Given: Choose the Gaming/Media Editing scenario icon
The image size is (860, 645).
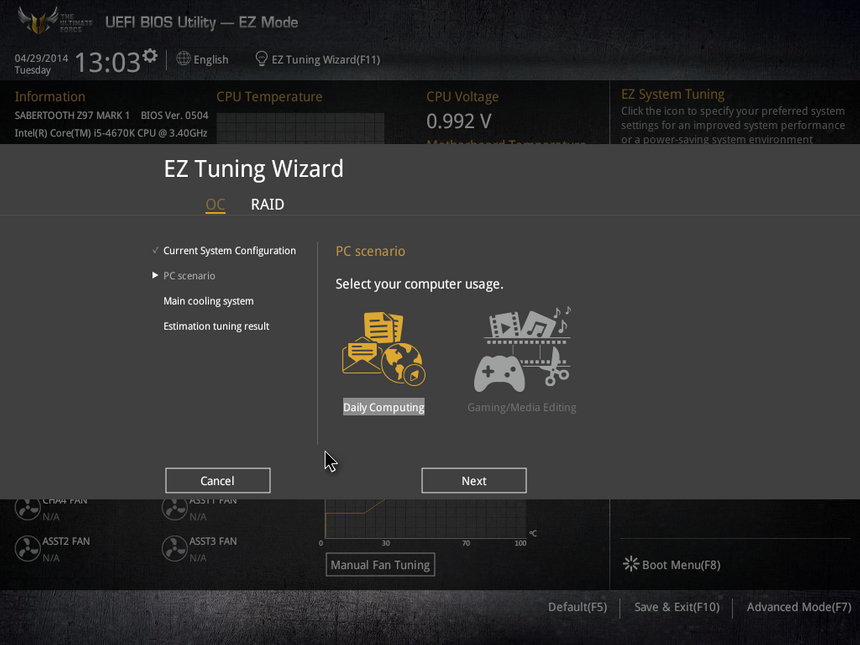Looking at the screenshot, I should click(522, 349).
